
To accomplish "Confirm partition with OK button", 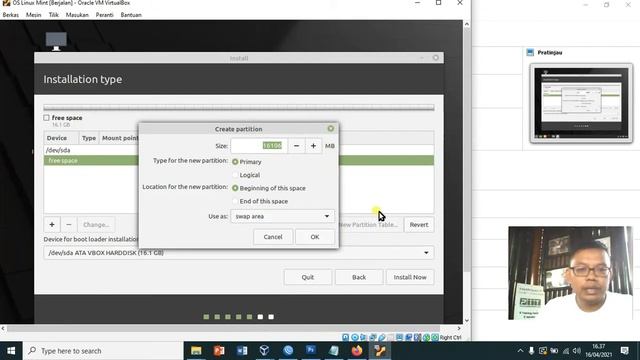I will point(315,237).
